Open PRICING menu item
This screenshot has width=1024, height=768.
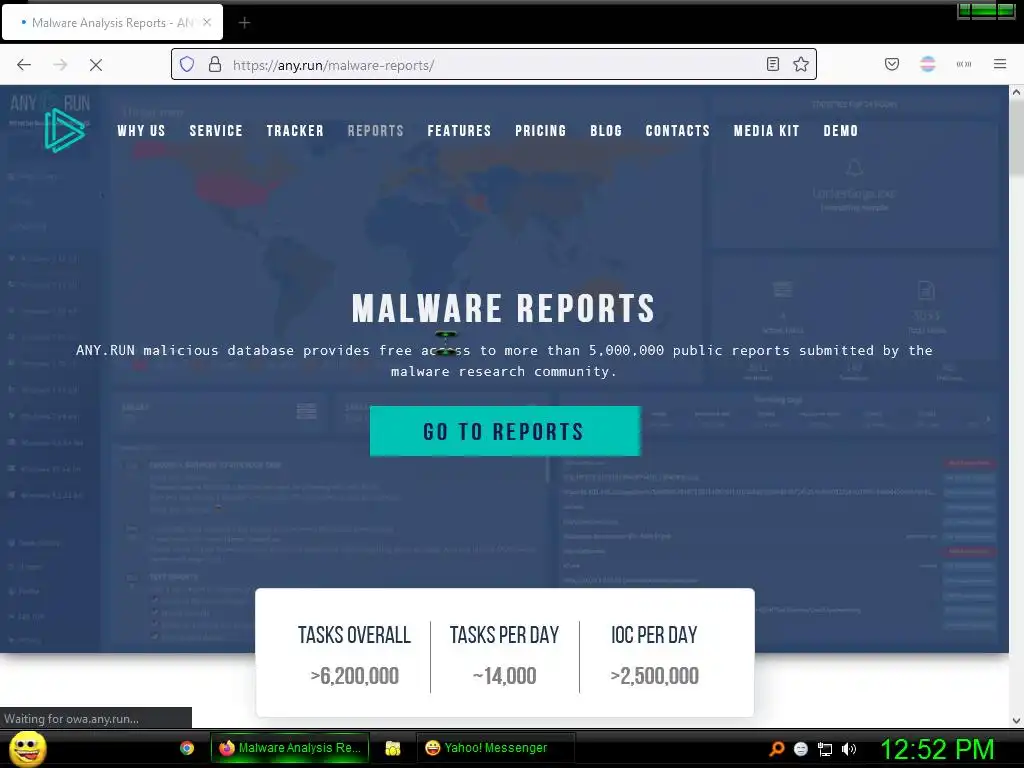pos(541,131)
